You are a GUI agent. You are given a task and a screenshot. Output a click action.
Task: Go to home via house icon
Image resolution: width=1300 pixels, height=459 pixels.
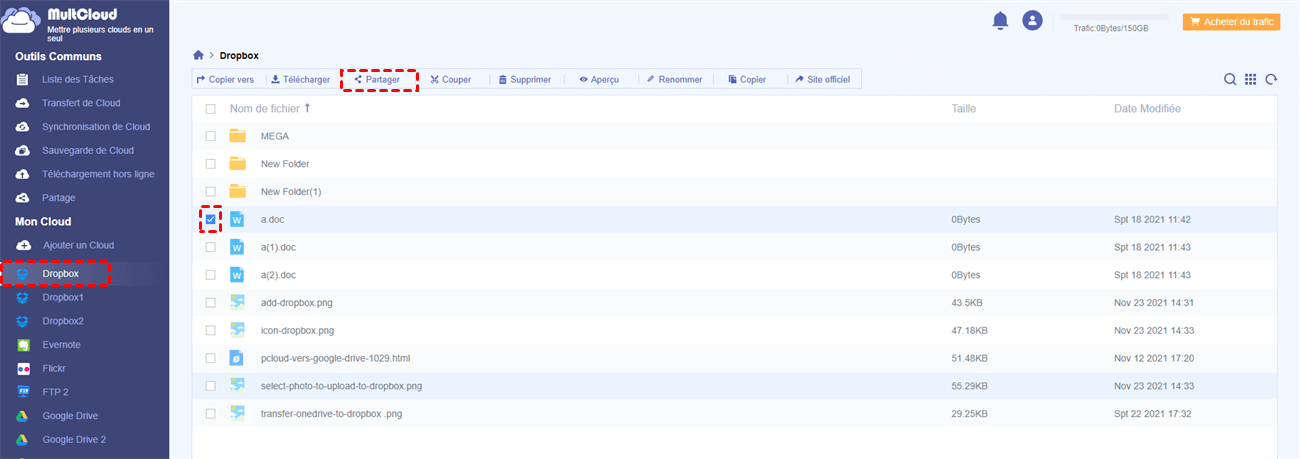click(x=199, y=56)
